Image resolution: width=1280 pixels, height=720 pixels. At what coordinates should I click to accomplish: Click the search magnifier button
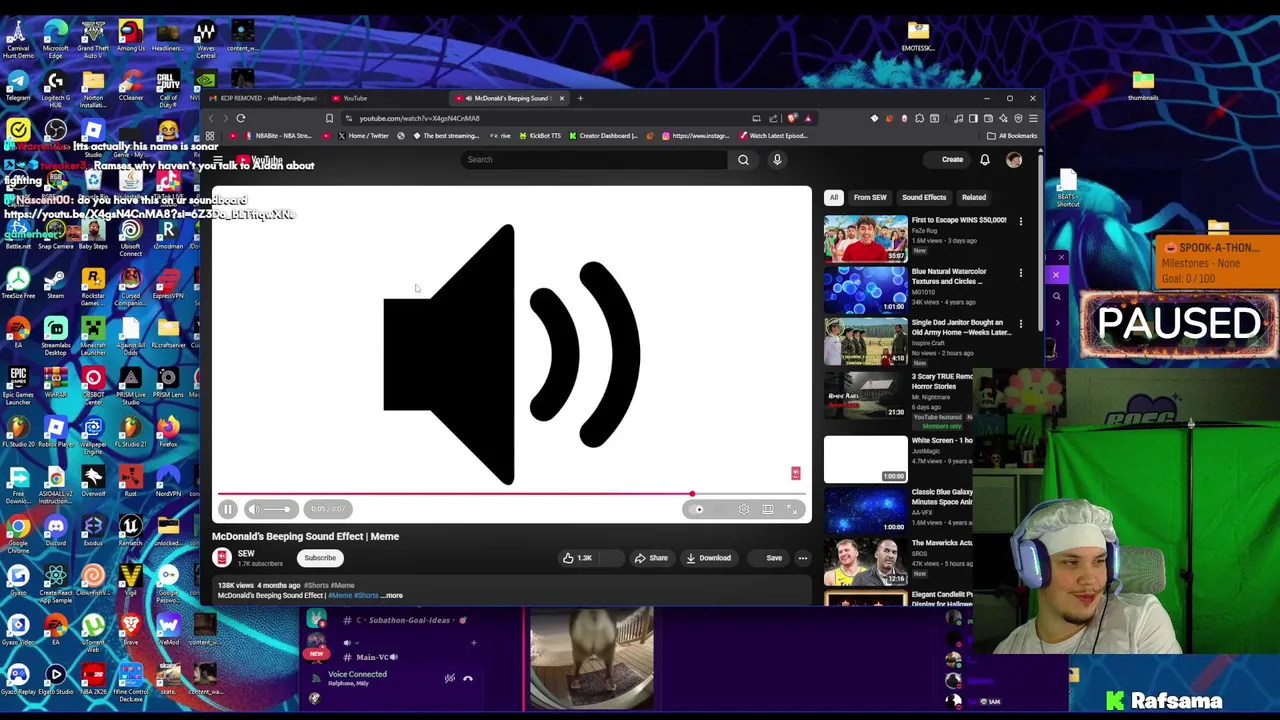coord(743,160)
